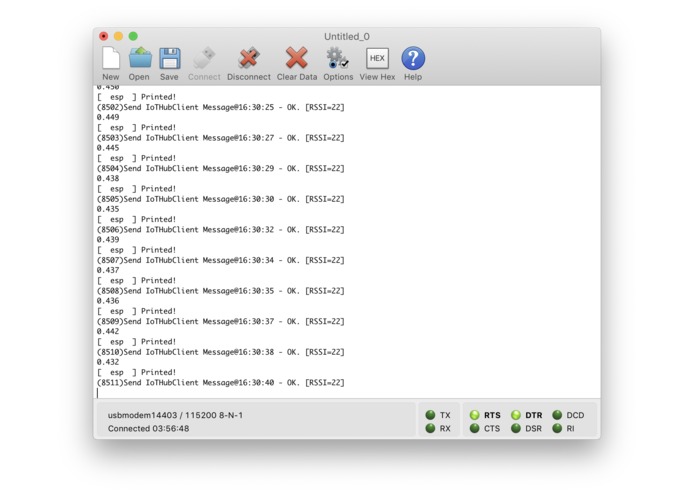The height and width of the screenshot is (494, 695).
Task: Click the Connected 03:56:48 status text
Action: [x=148, y=428]
